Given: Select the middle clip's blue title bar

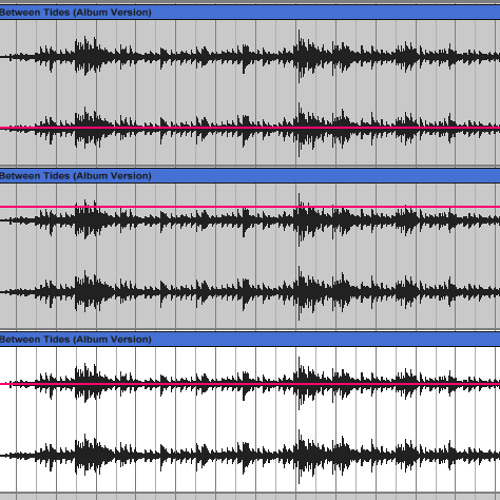Looking at the screenshot, I should [250, 176].
